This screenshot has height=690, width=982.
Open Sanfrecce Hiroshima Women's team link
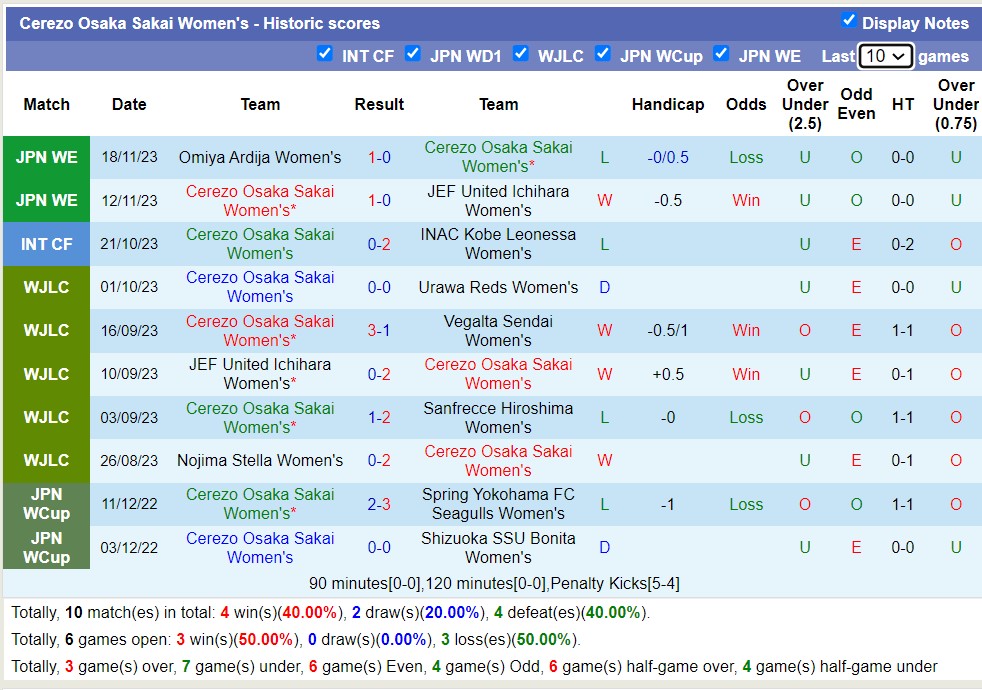[498, 418]
